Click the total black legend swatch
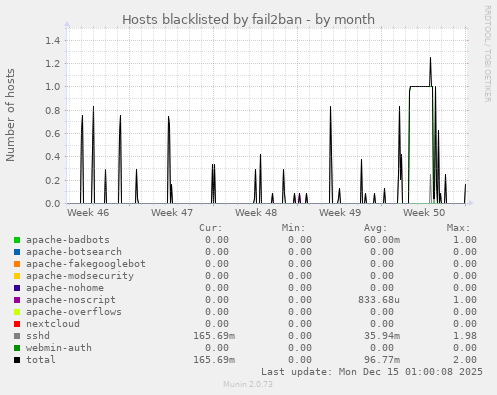Image resolution: width=497 pixels, height=395 pixels. click(x=17, y=360)
